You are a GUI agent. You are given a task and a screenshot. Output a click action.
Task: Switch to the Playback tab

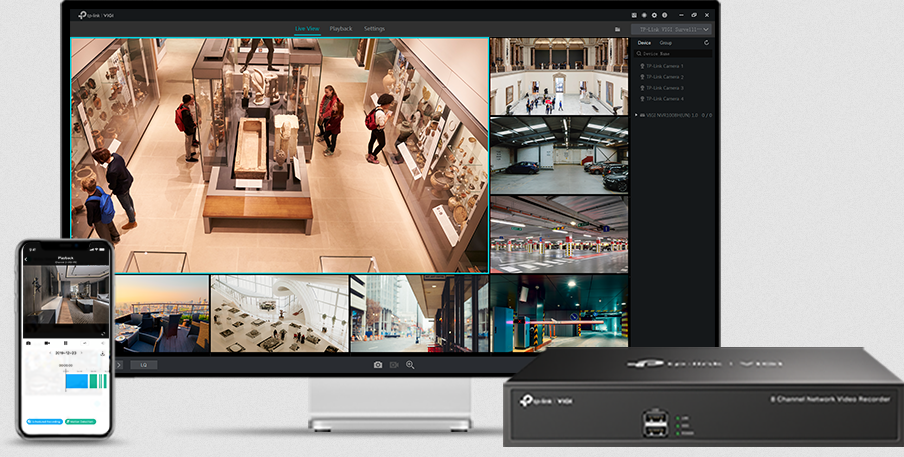[341, 29]
